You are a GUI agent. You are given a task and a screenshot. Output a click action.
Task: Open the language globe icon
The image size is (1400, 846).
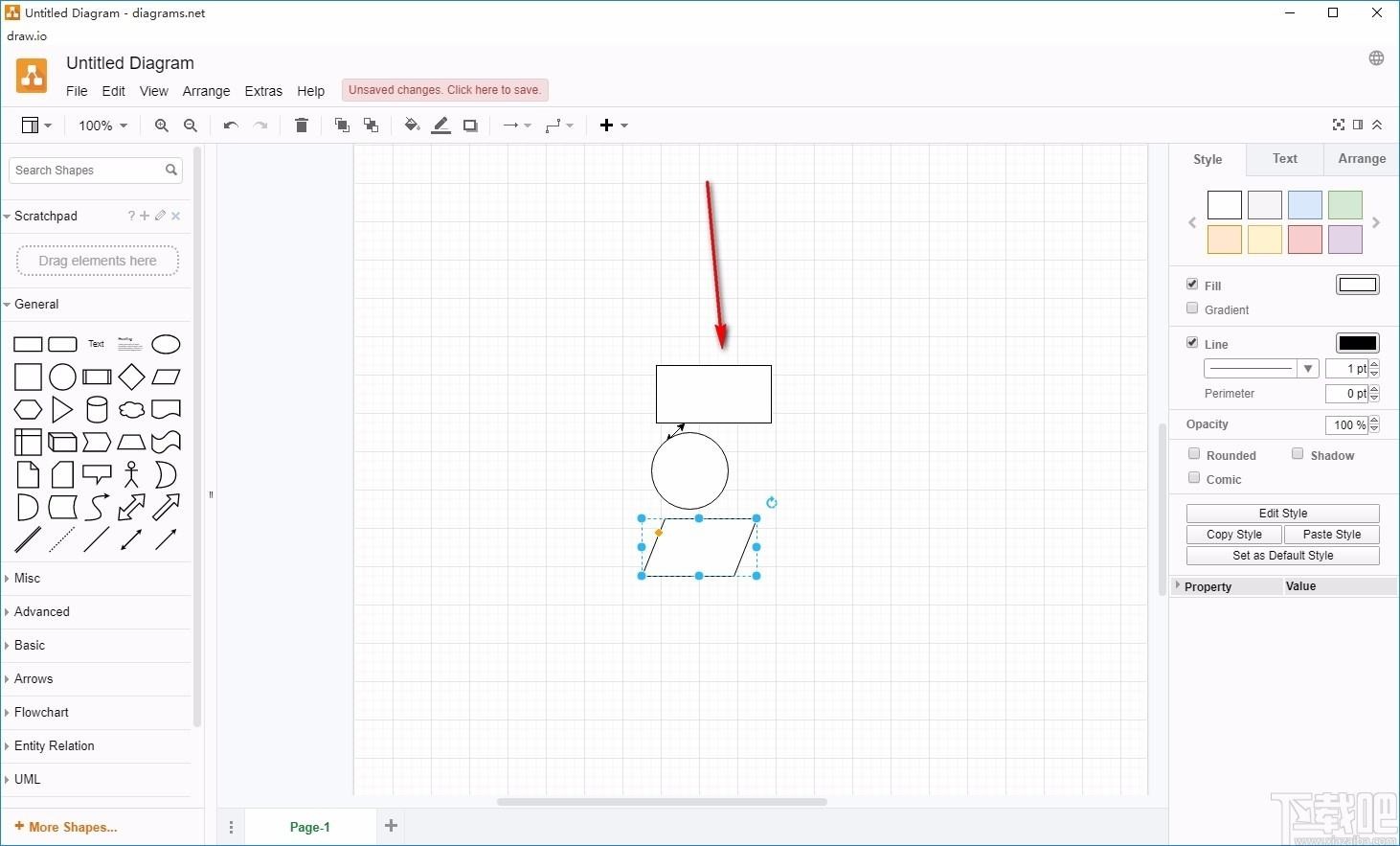coord(1376,58)
